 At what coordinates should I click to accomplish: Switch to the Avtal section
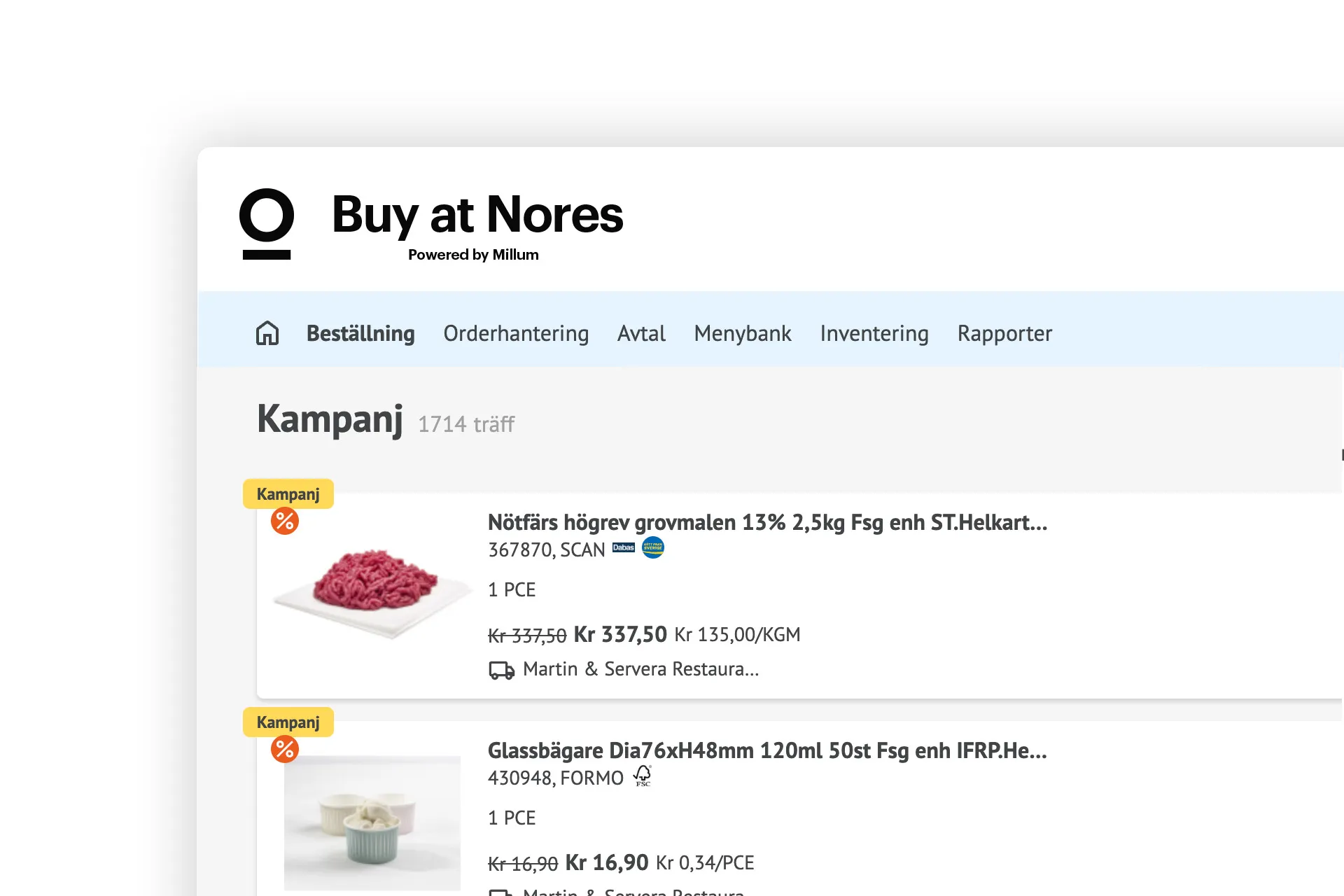click(640, 334)
